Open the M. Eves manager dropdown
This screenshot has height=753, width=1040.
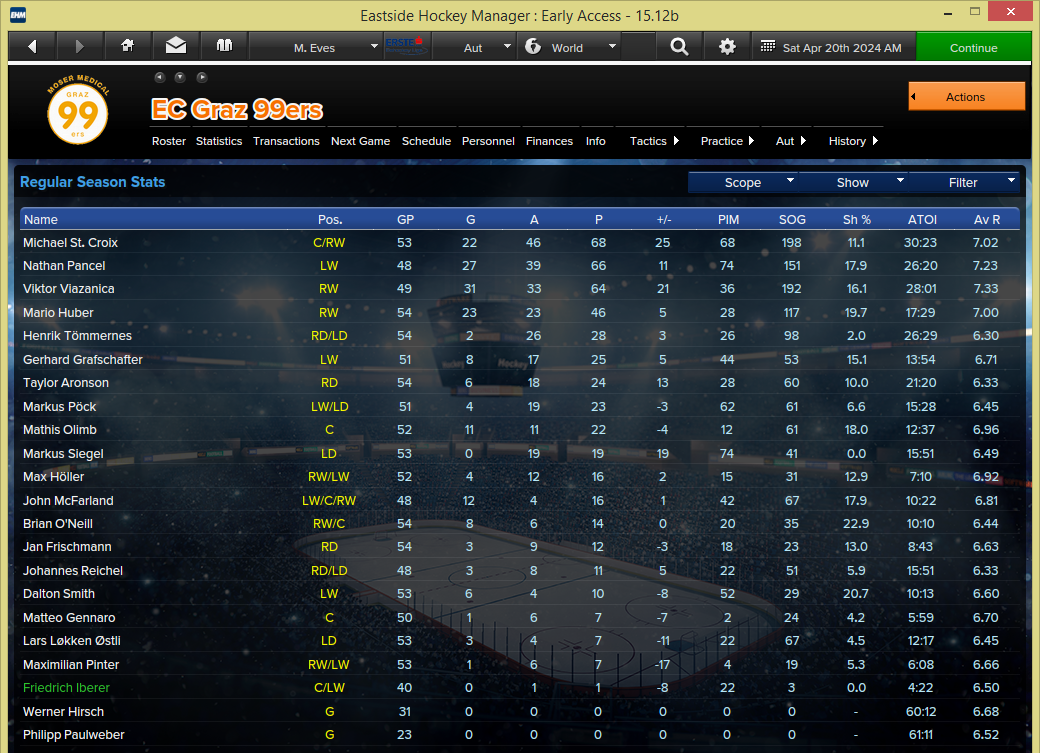coord(316,47)
